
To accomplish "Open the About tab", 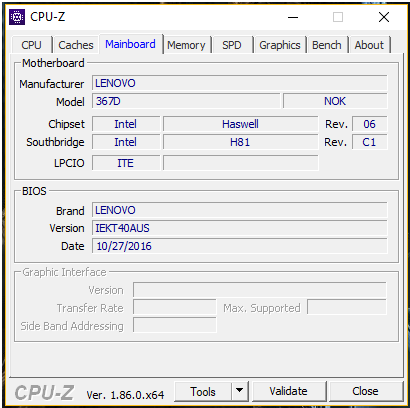I will pos(369,45).
